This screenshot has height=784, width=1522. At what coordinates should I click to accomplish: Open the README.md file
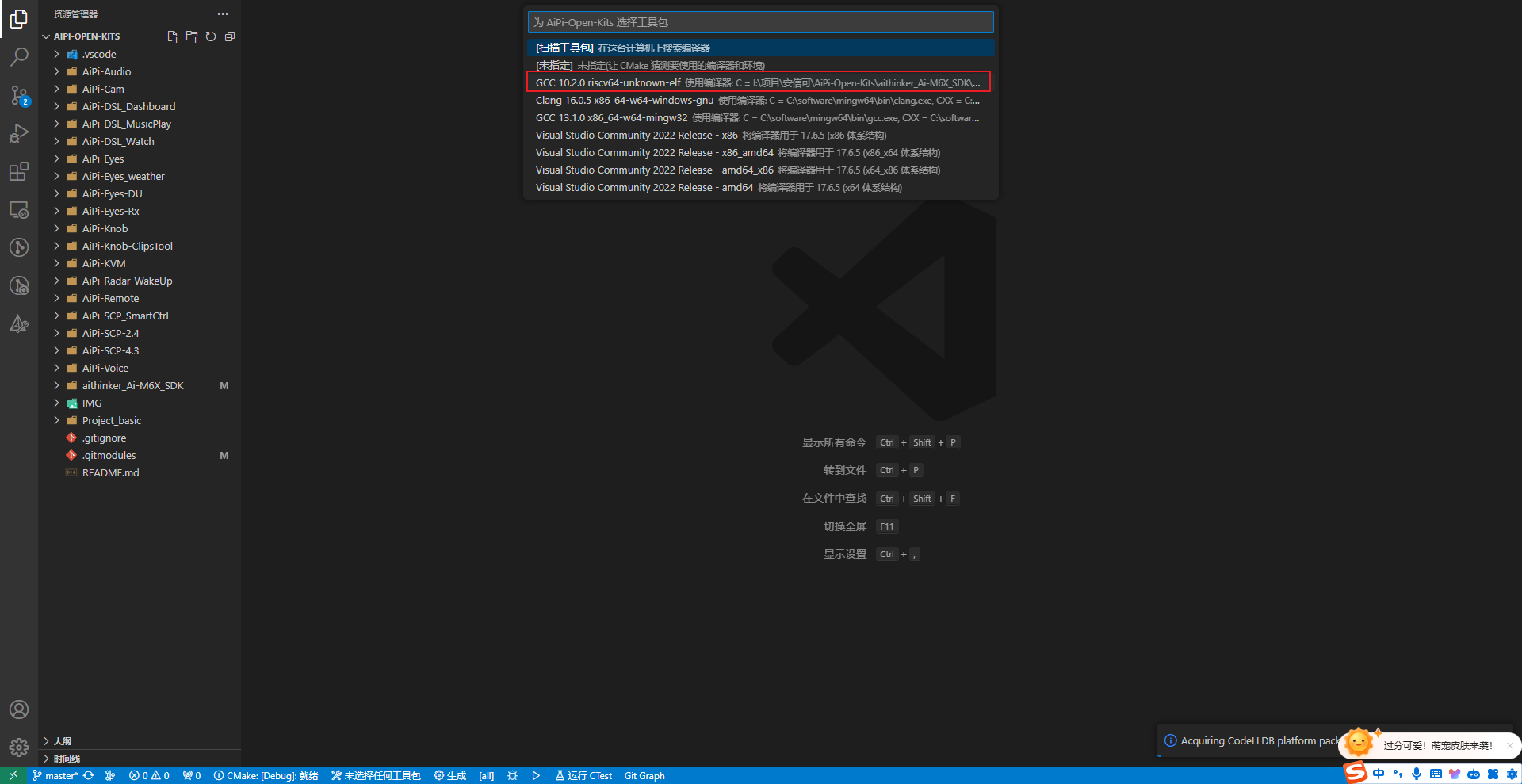(x=140, y=472)
